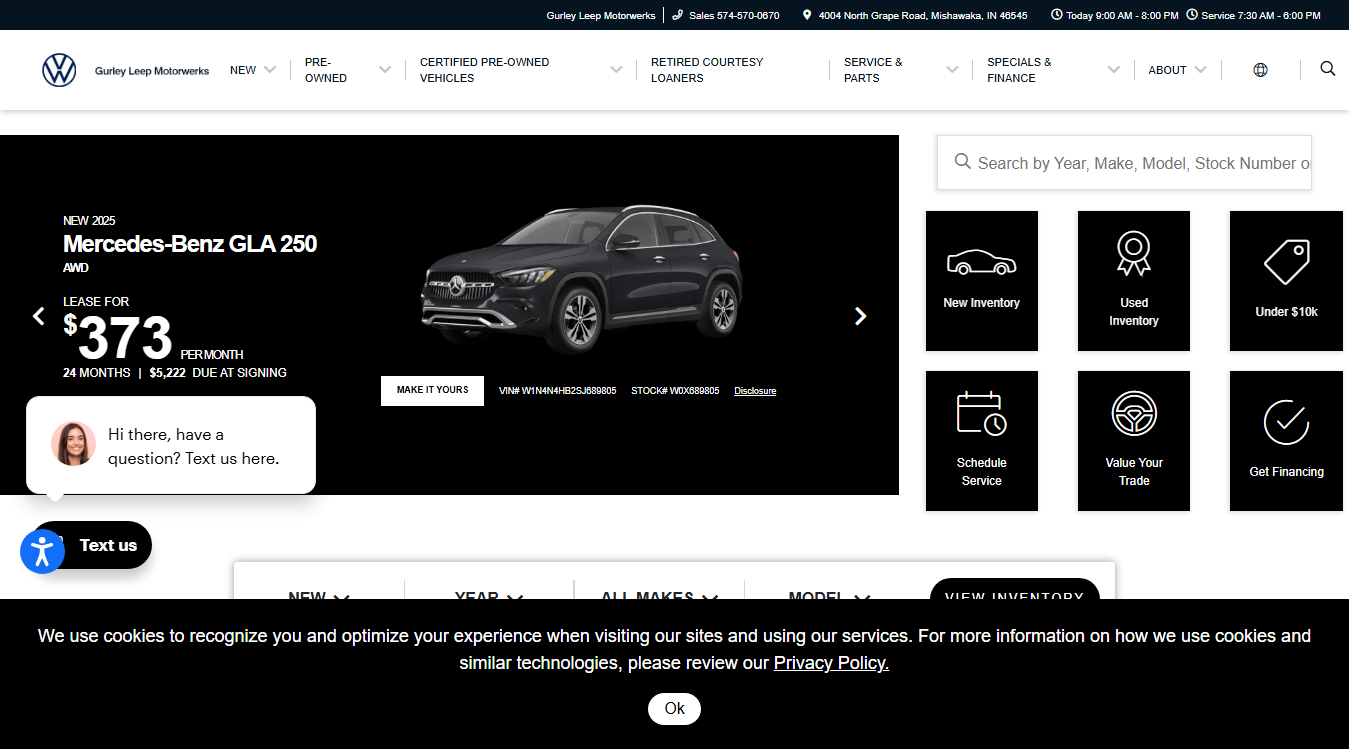Open the lease Disclosure link
The height and width of the screenshot is (749, 1349).
755,391
